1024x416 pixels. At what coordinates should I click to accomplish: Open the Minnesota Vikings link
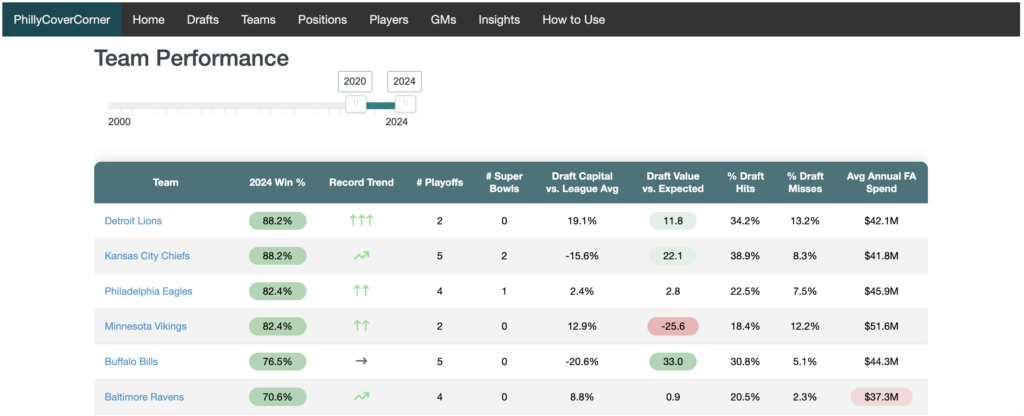click(x=146, y=326)
